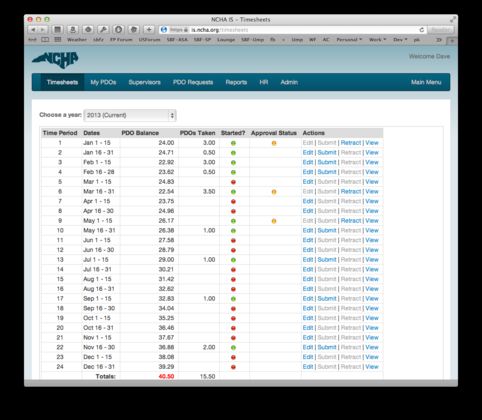Viewport: 482px width, 420px height.
Task: Go to the Supervisors tab
Action: pos(145,82)
